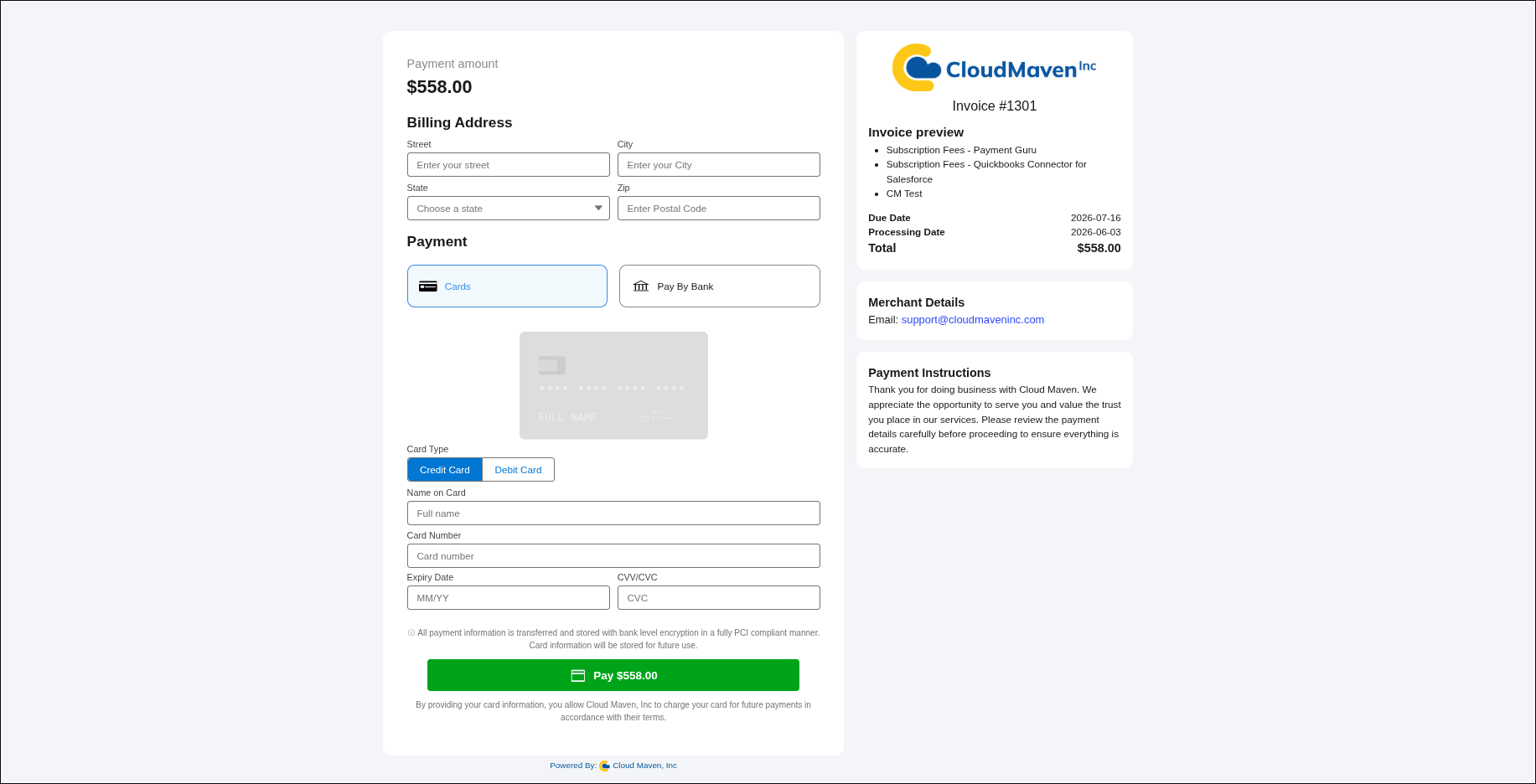Focus the Street input field
This screenshot has height=784, width=1536.
click(509, 165)
